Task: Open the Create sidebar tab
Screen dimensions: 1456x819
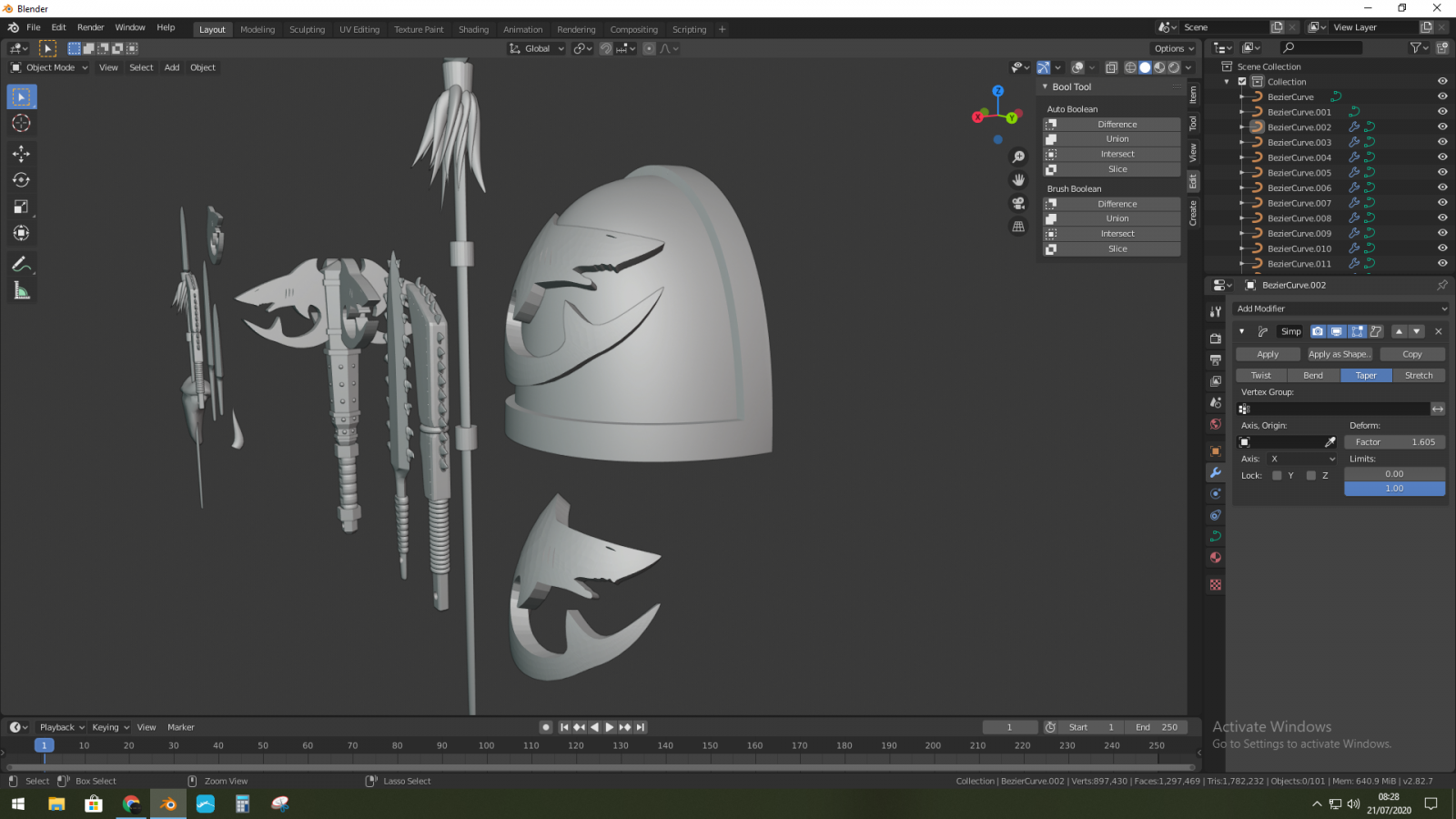Action: coord(1193,213)
